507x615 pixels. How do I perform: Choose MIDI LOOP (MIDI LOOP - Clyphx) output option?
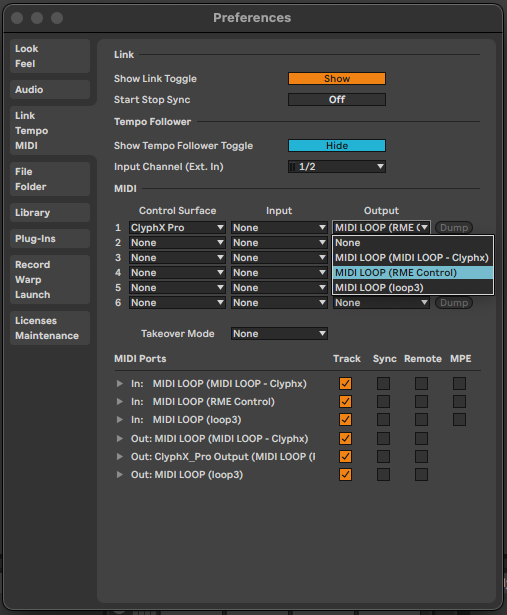click(413, 258)
